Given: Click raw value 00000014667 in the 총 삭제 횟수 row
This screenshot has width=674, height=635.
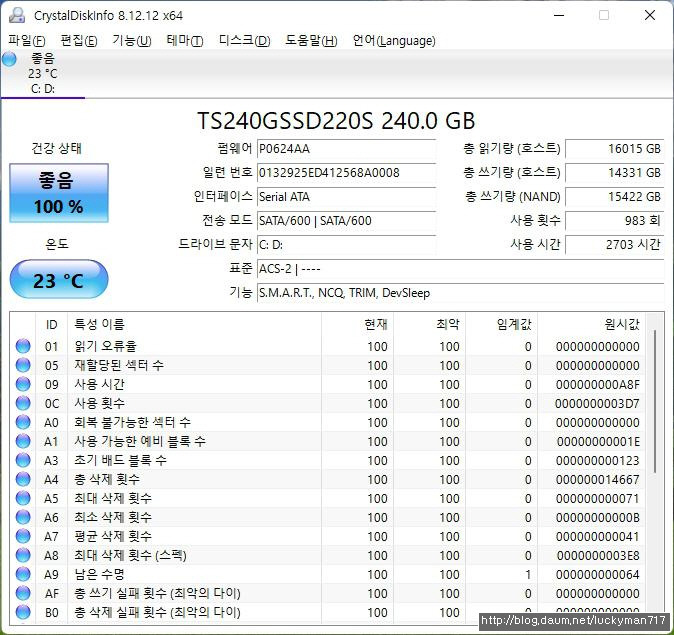Looking at the screenshot, I should pos(597,479).
